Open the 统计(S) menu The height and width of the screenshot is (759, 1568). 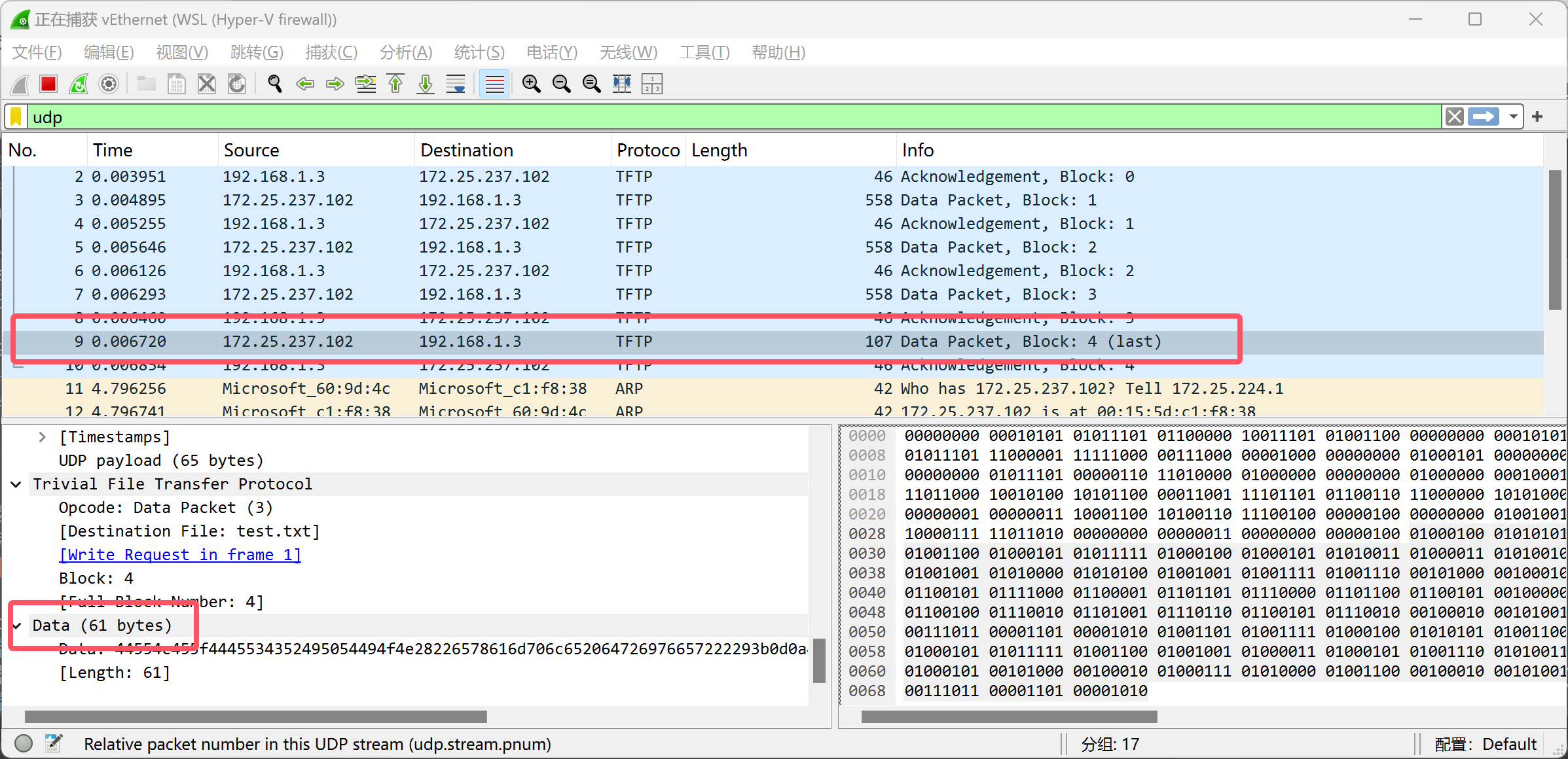click(479, 52)
